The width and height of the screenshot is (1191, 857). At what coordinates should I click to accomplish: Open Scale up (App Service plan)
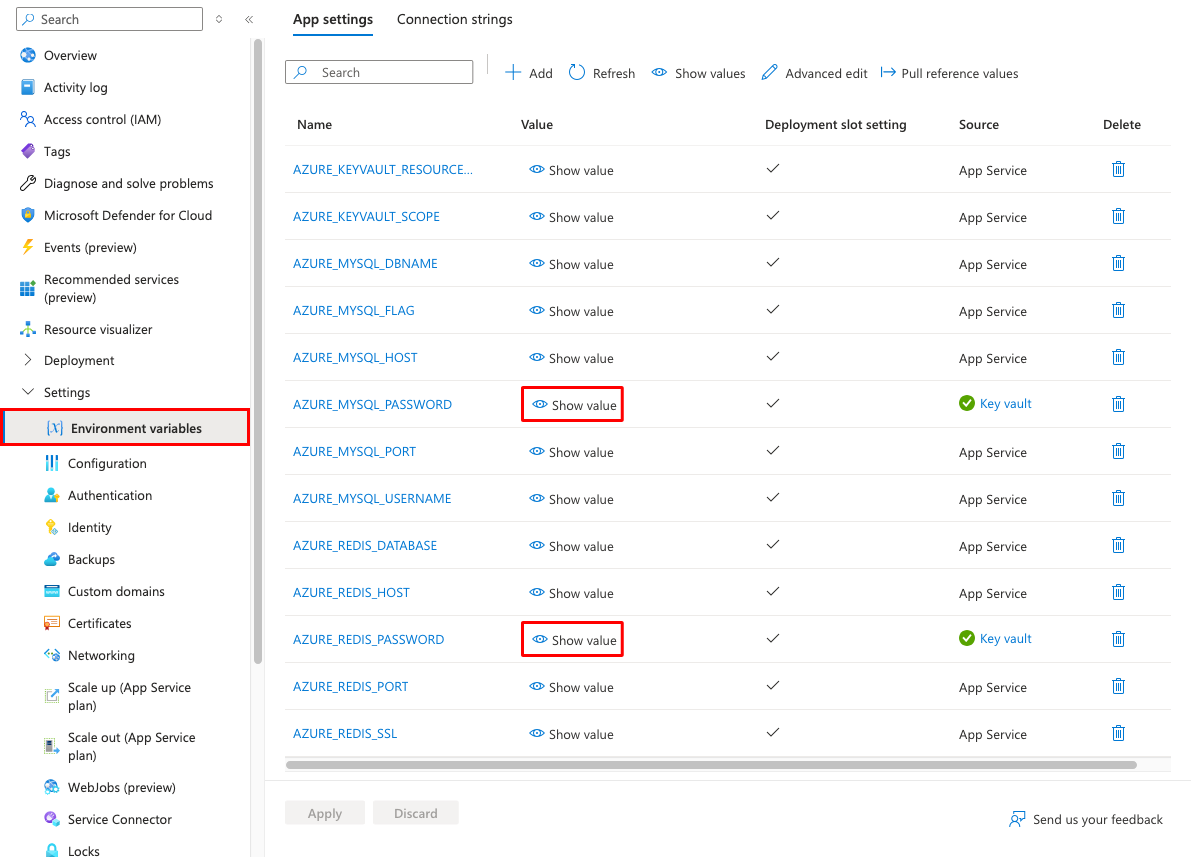[x=129, y=696]
